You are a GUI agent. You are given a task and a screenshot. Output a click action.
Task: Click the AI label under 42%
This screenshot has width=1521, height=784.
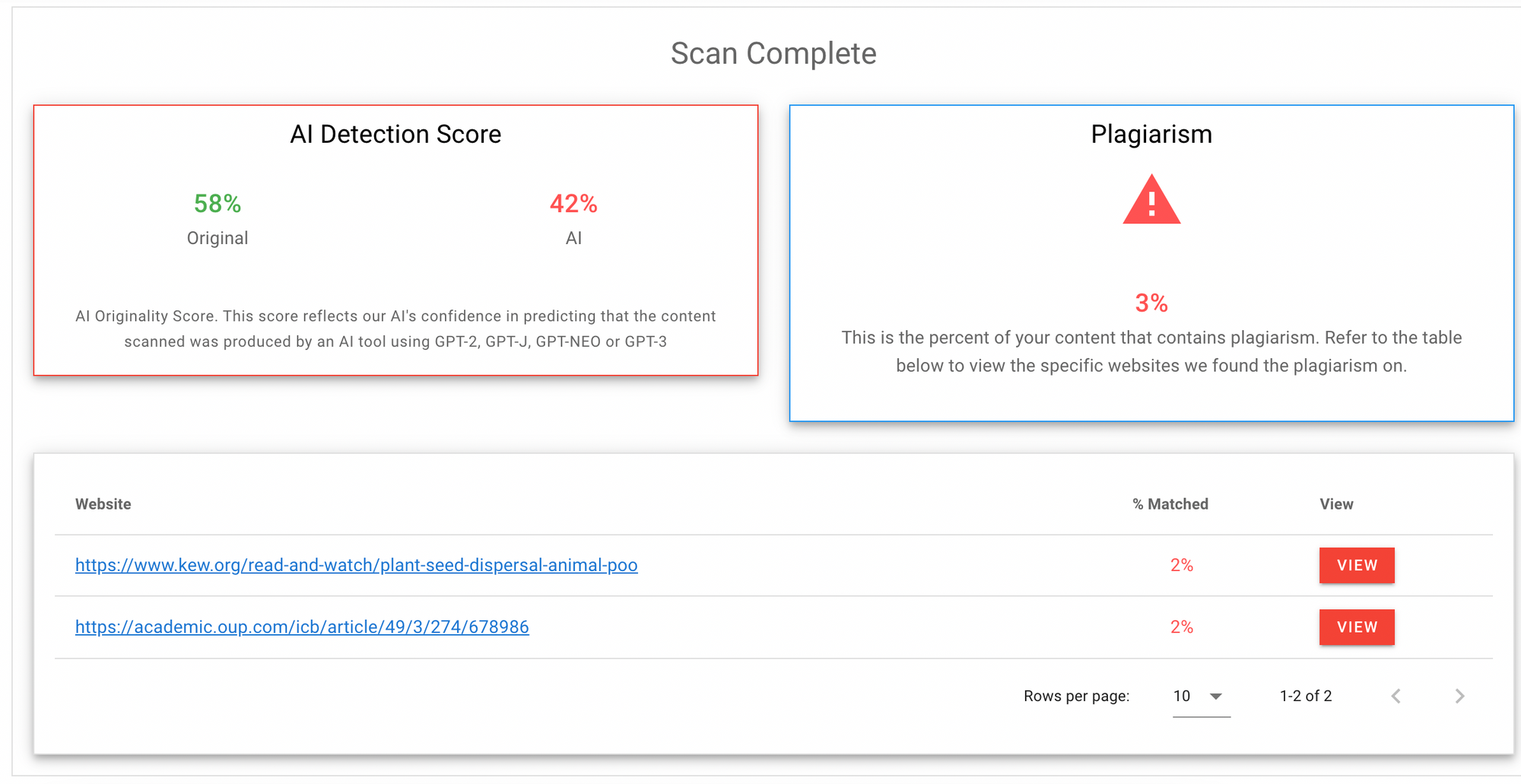coord(573,238)
